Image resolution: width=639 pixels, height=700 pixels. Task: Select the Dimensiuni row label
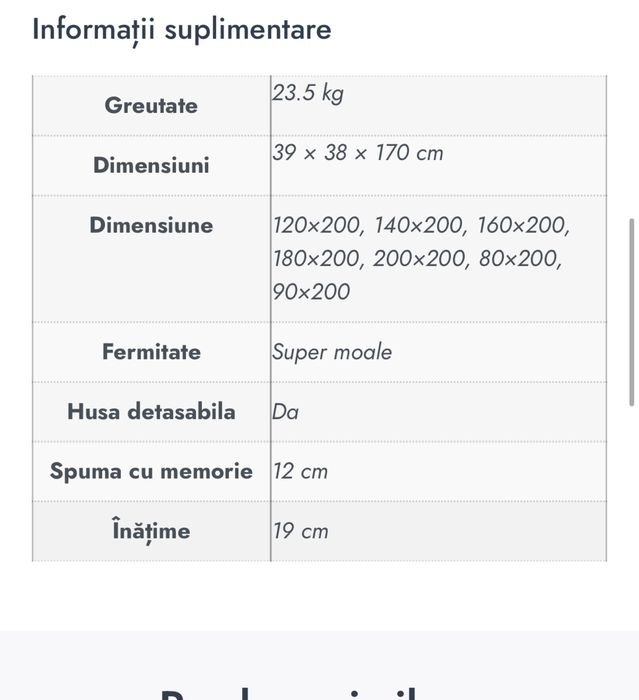click(x=151, y=166)
